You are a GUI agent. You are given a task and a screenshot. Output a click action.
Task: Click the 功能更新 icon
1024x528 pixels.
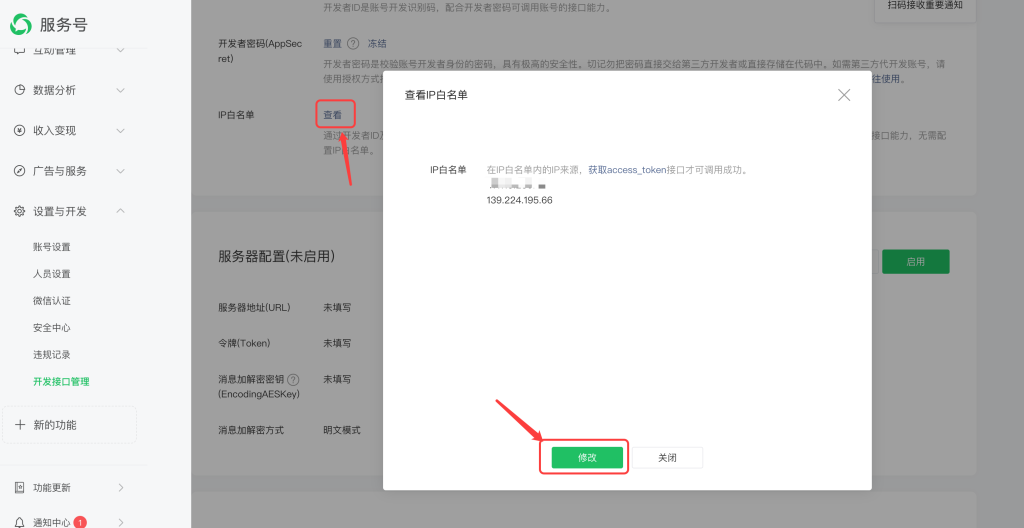pos(20,487)
